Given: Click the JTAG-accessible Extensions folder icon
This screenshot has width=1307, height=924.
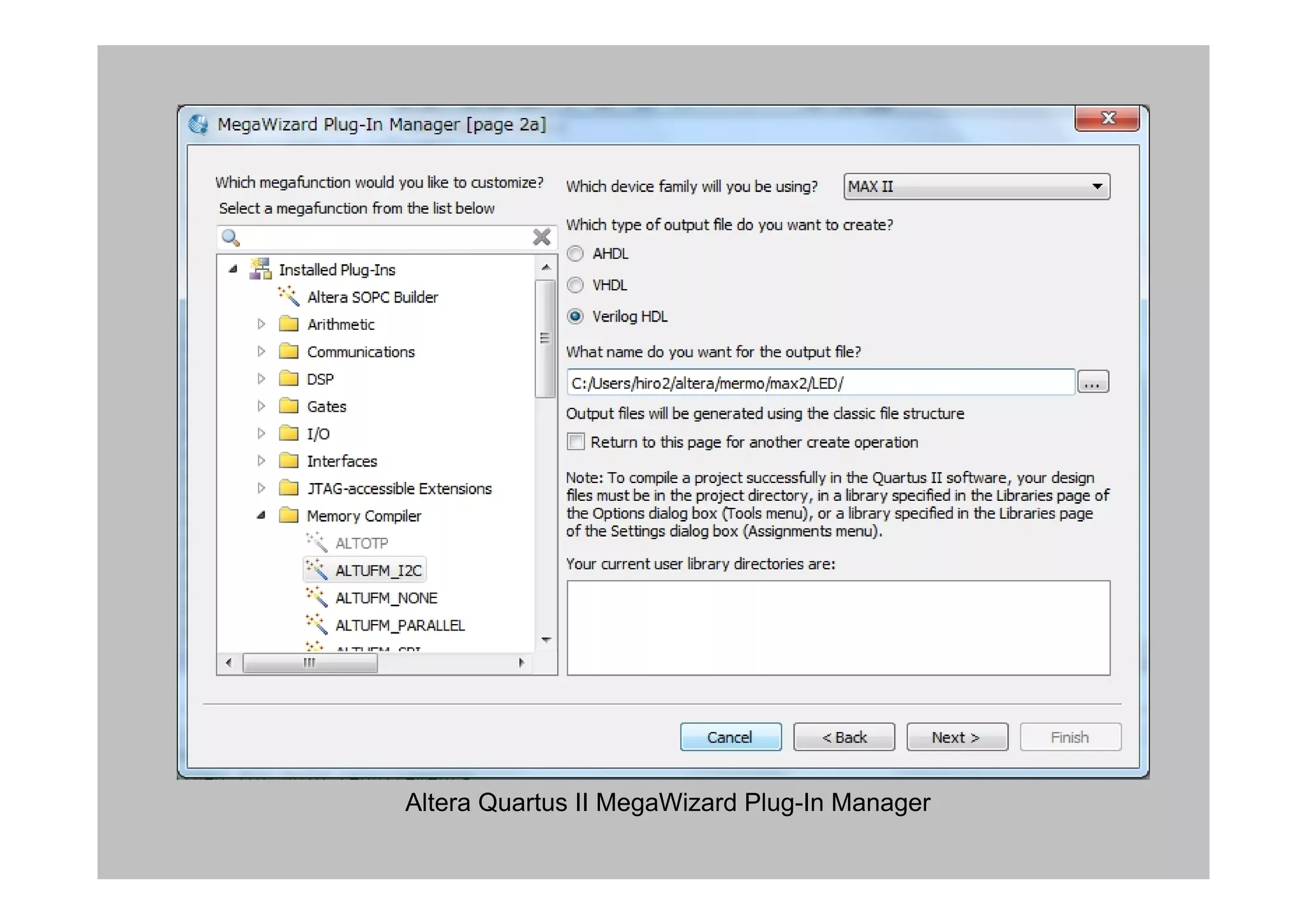Looking at the screenshot, I should (289, 488).
